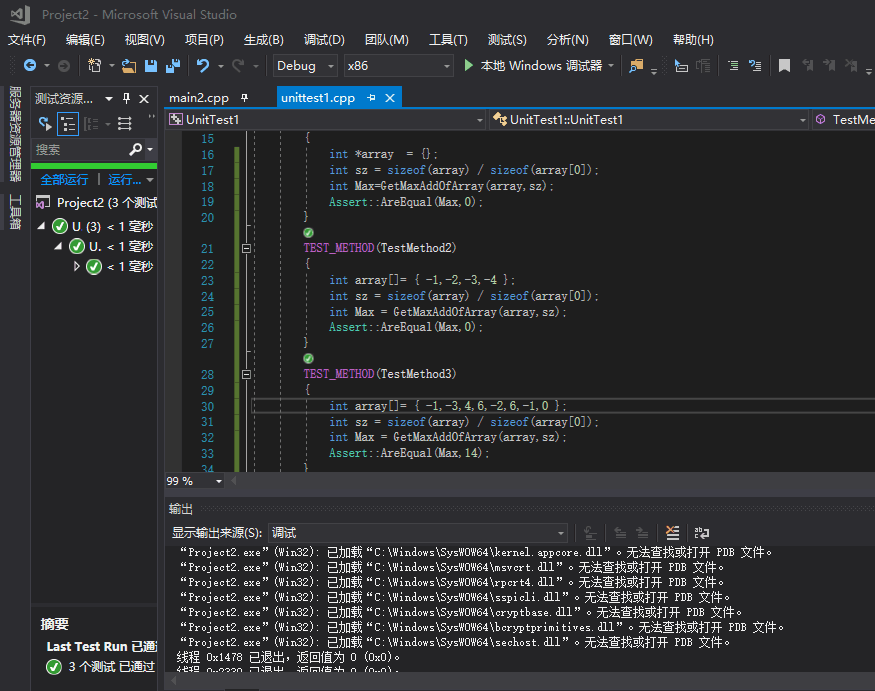Click the save all files icon
875x691 pixels.
click(173, 66)
